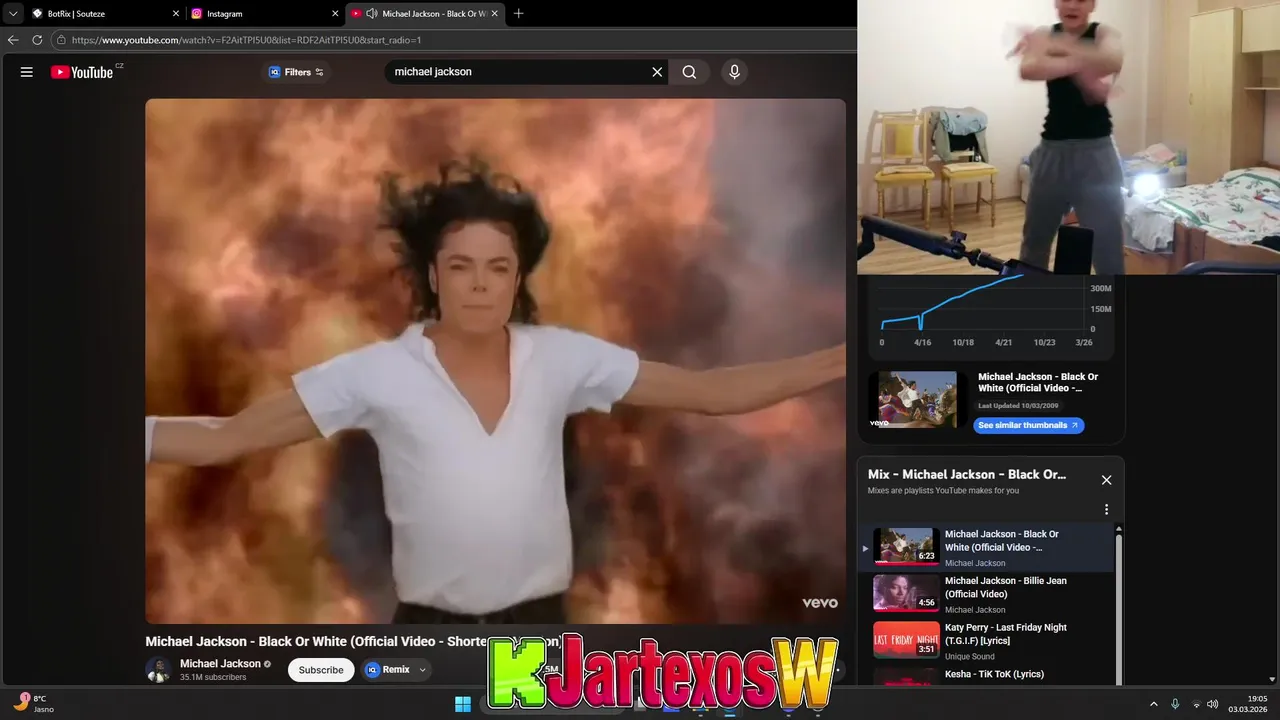Open the YouTube hamburger guide menu
Image resolution: width=1280 pixels, height=720 pixels.
[x=27, y=72]
